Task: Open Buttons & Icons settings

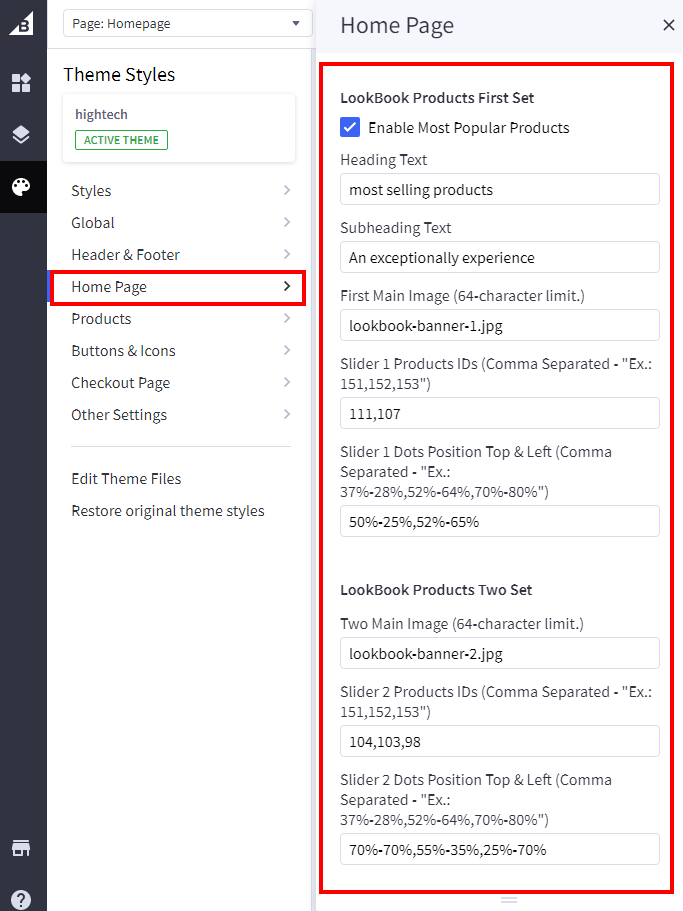Action: (180, 351)
